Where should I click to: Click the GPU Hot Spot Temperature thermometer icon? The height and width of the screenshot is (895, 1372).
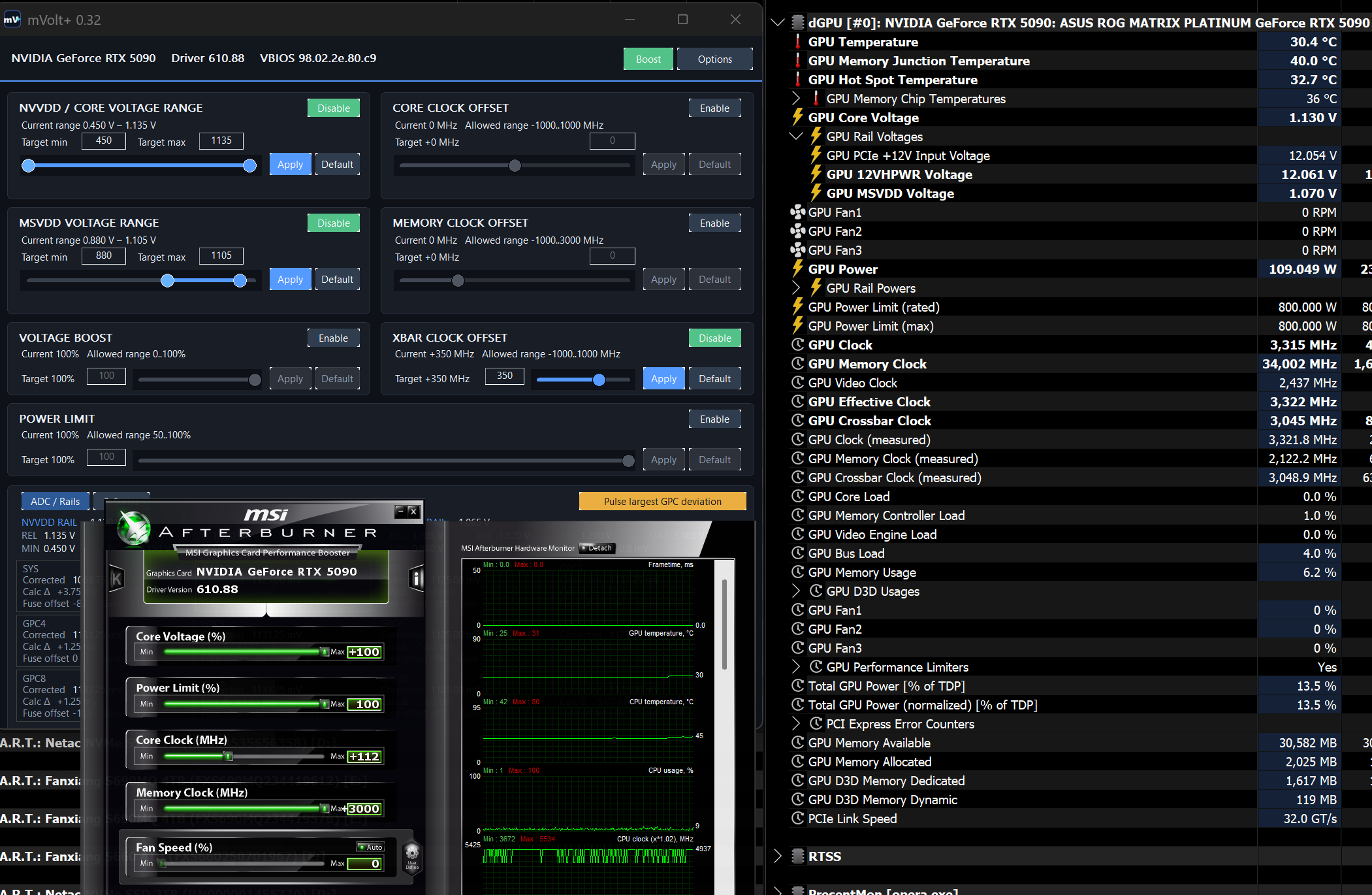[x=797, y=80]
